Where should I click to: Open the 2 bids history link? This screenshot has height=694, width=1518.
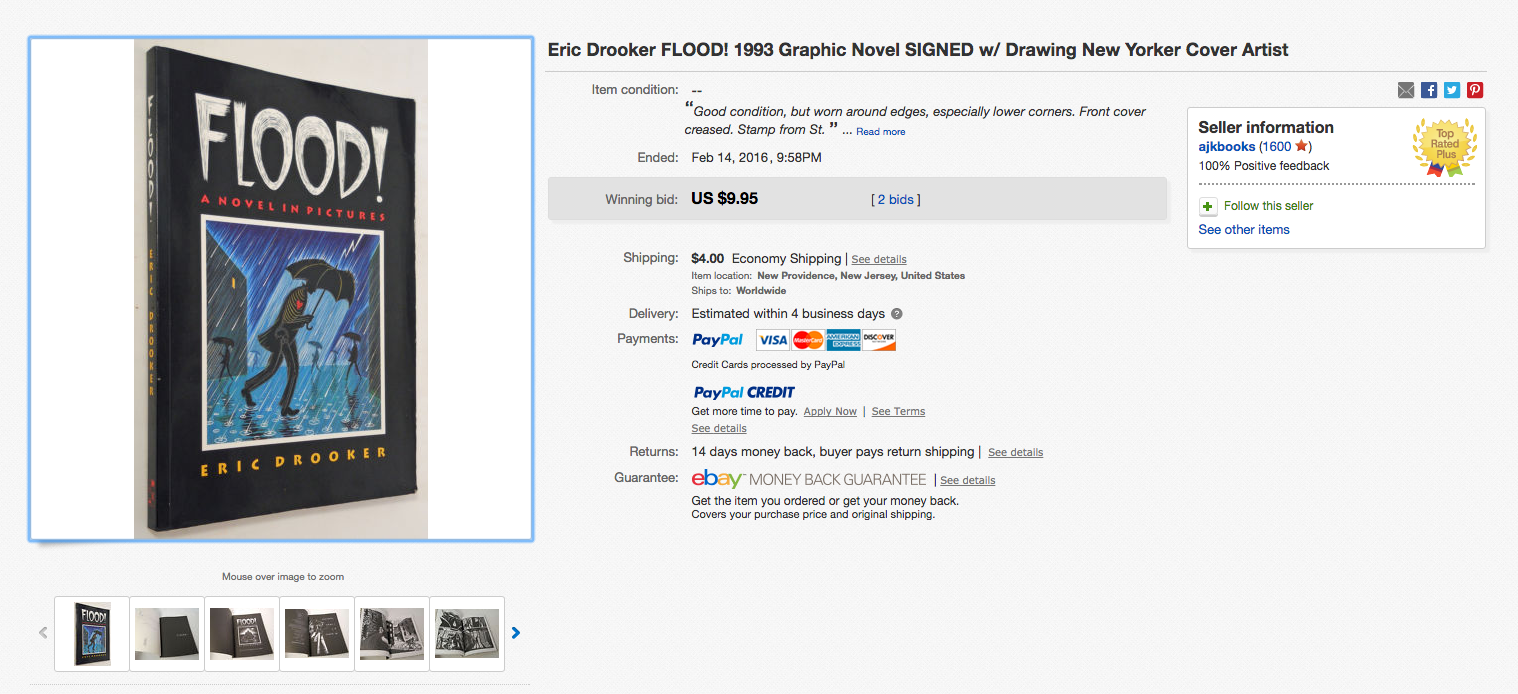coord(896,199)
